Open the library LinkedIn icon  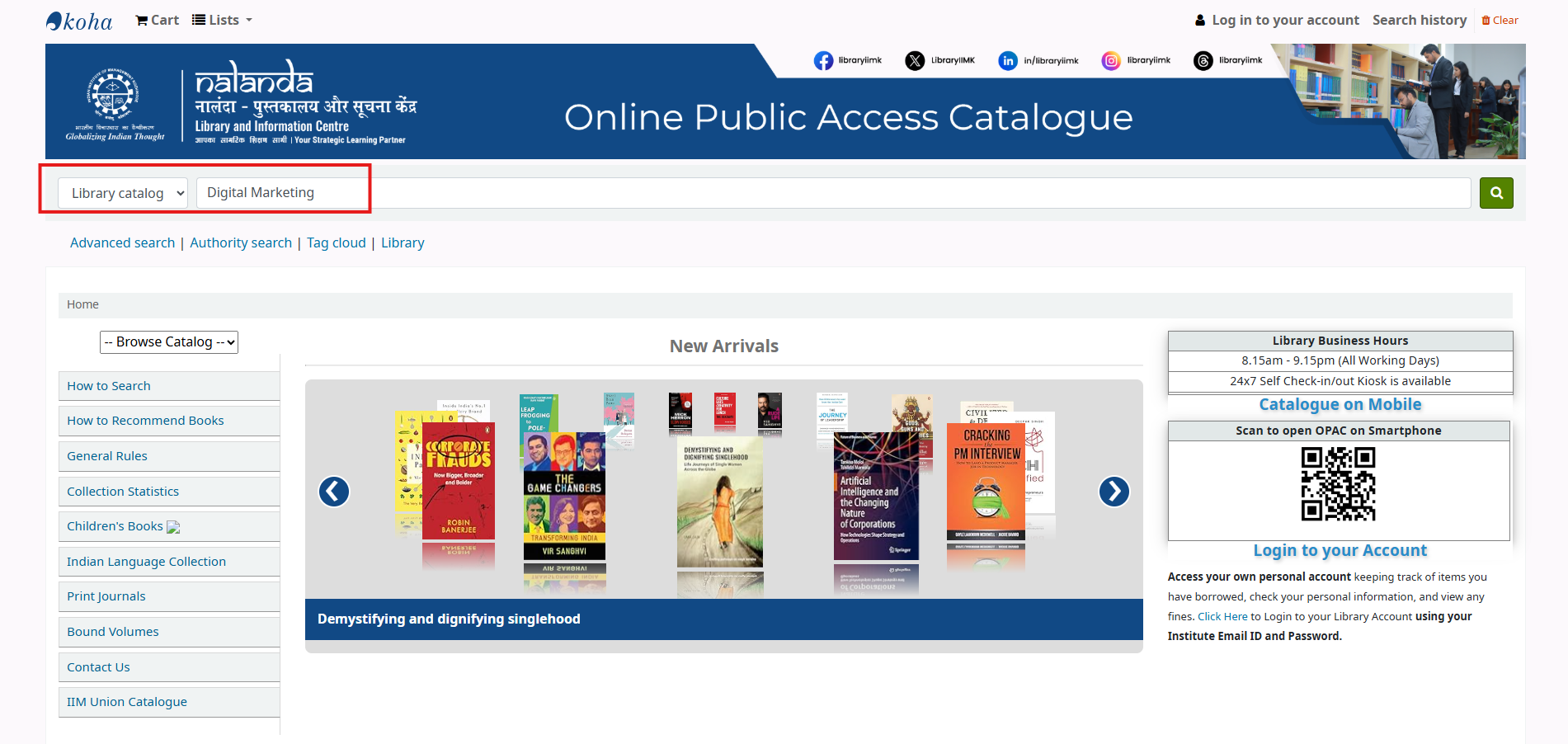pyautogui.click(x=1007, y=60)
